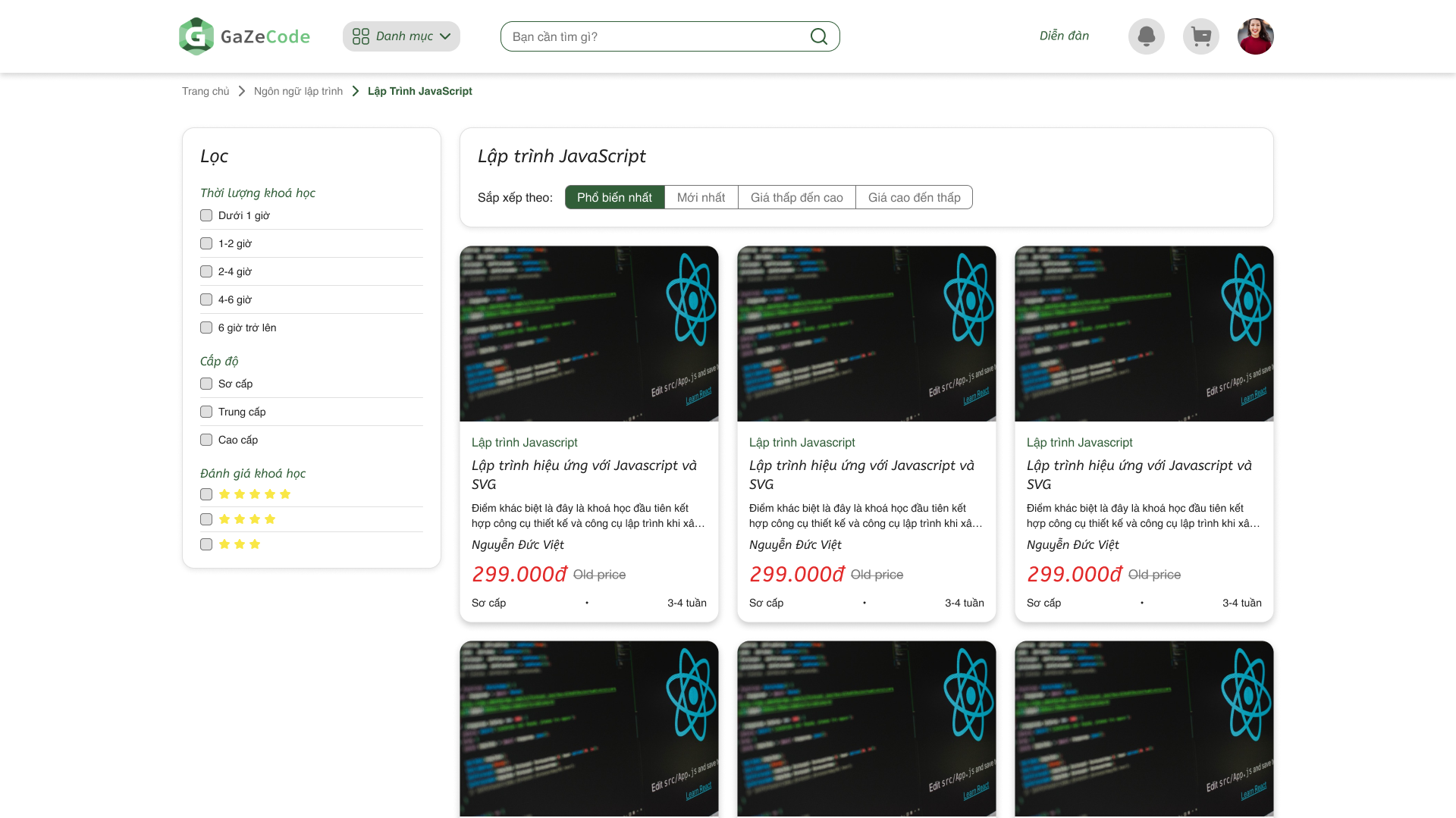Open last course thumbnail in top row
The width and height of the screenshot is (1456, 818).
tap(1144, 334)
